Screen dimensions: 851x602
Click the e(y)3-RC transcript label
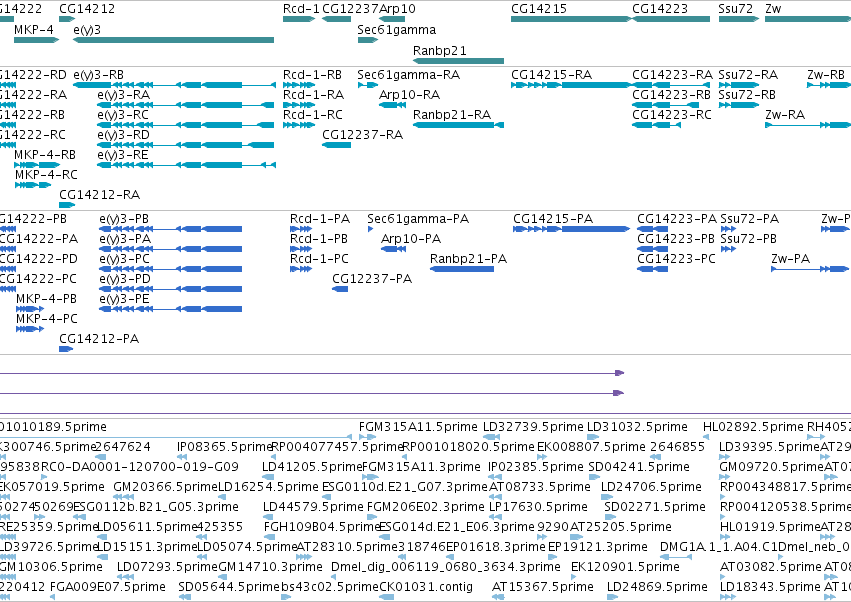123,115
